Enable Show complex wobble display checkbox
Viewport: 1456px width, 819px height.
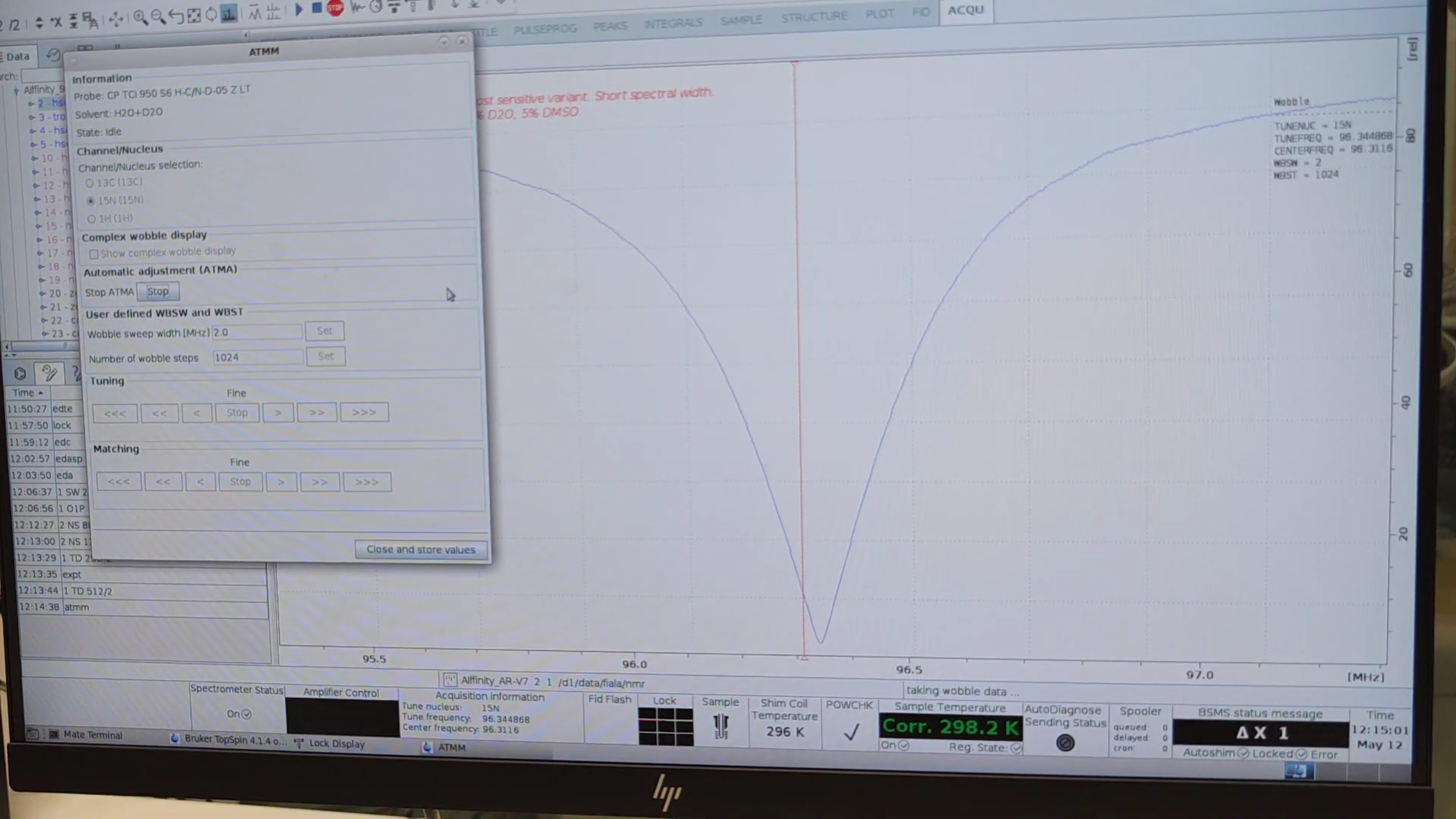tap(94, 254)
